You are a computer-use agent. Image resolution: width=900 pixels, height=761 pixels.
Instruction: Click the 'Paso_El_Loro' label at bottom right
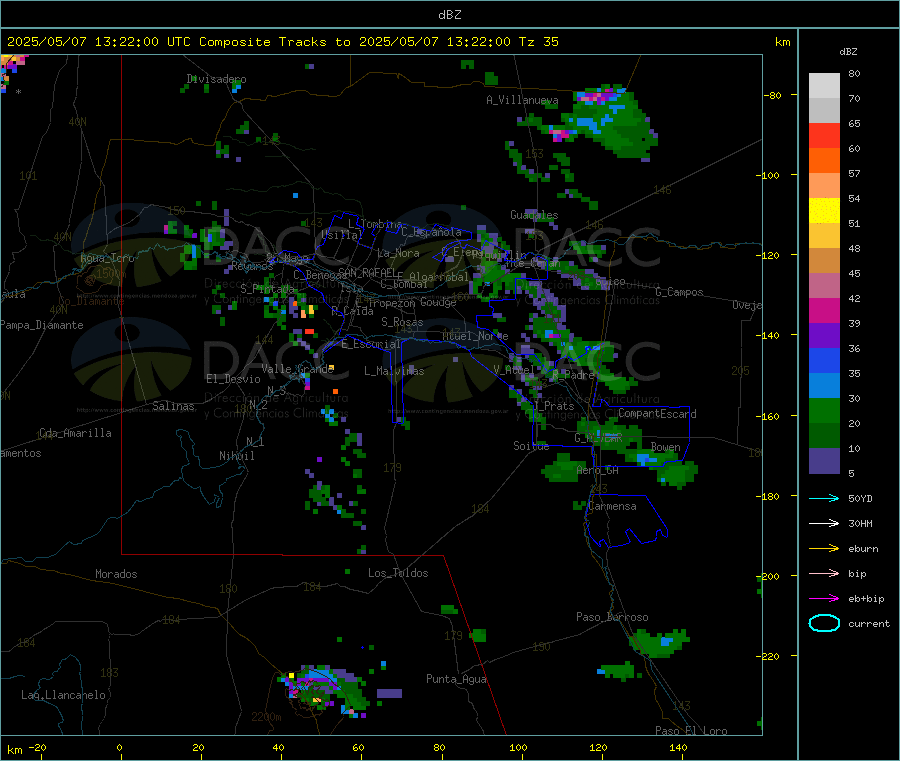click(x=691, y=731)
